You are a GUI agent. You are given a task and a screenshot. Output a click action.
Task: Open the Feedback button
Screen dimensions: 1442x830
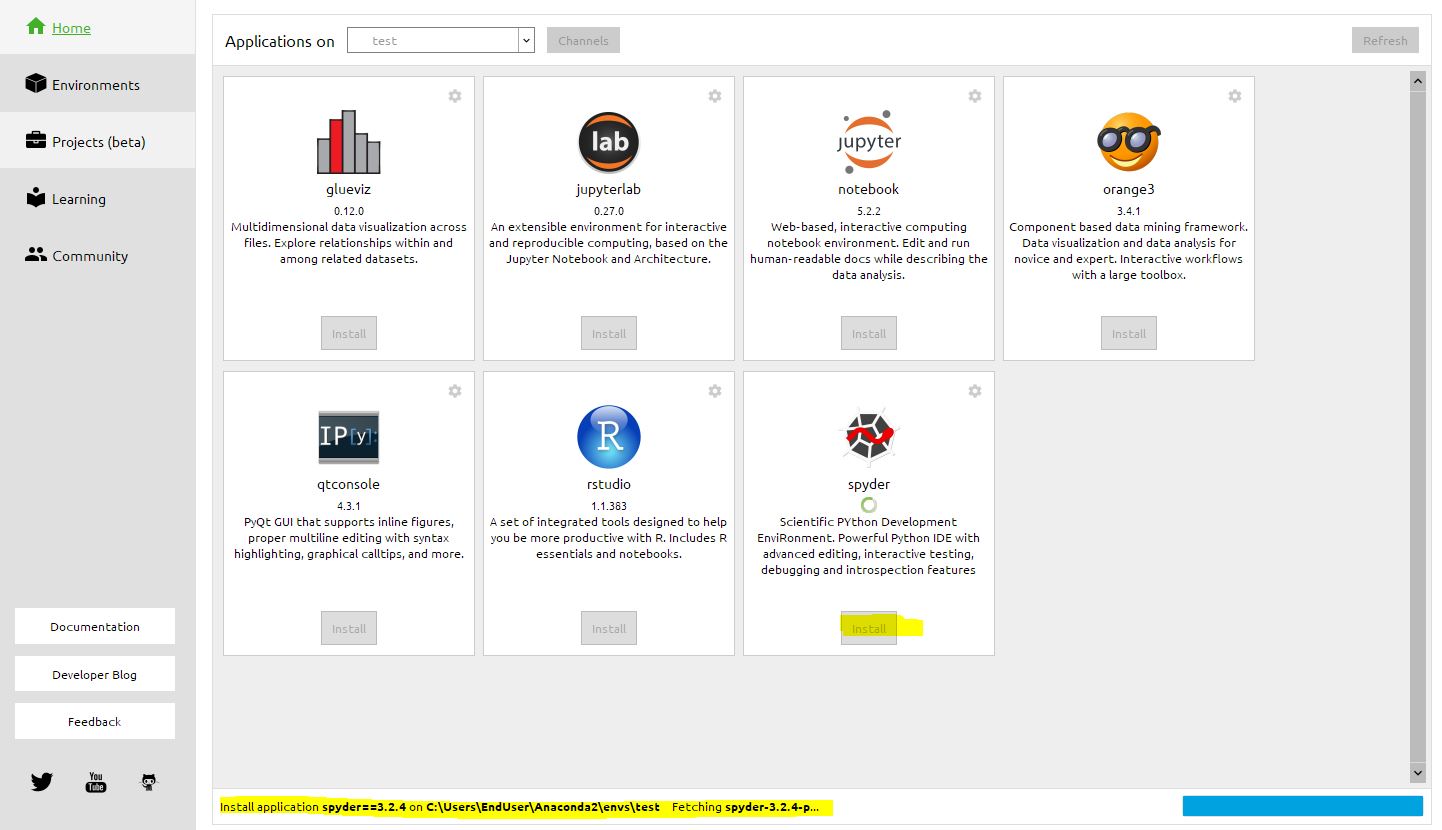95,721
